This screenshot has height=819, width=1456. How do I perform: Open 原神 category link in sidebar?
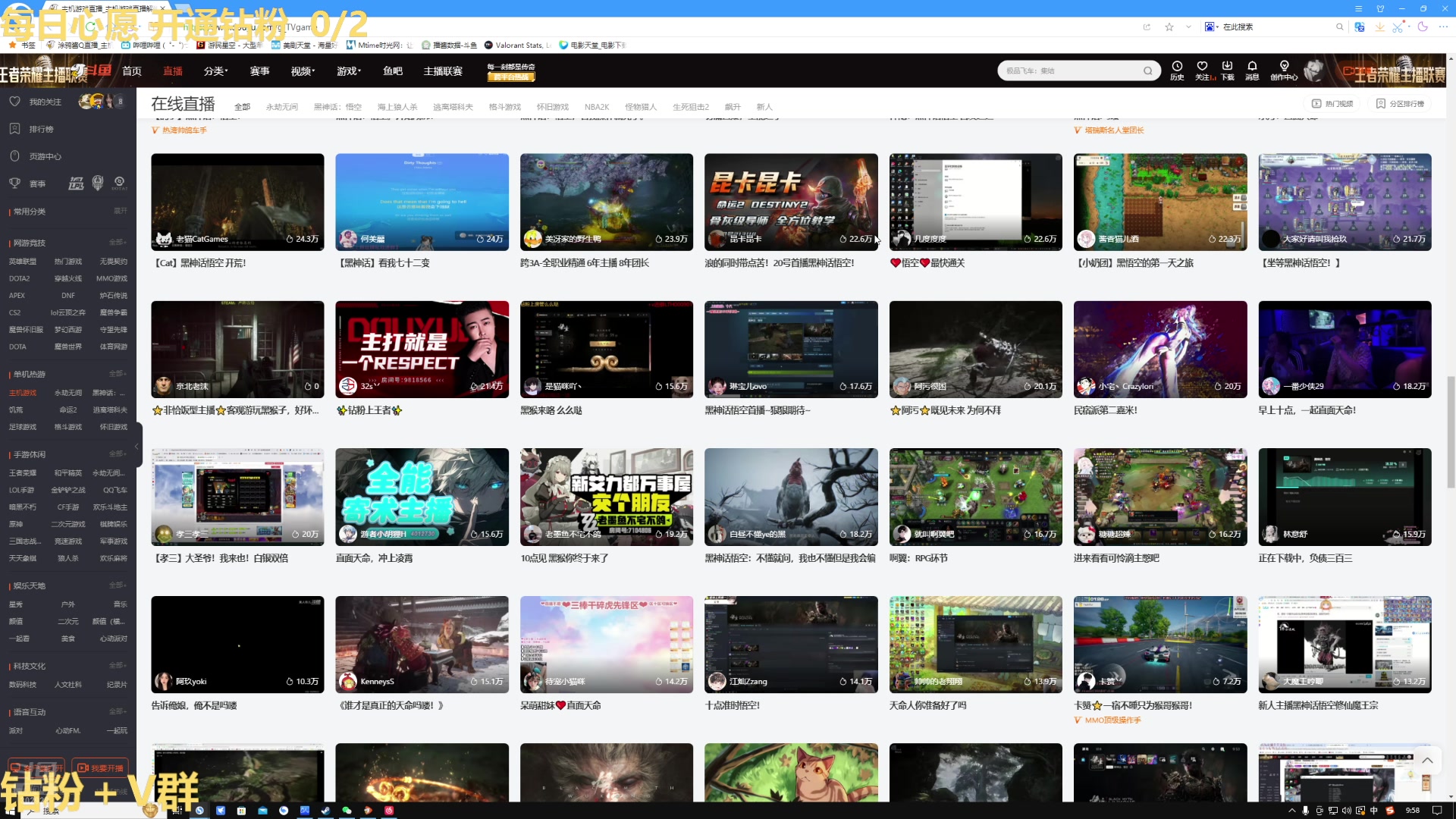pos(16,524)
